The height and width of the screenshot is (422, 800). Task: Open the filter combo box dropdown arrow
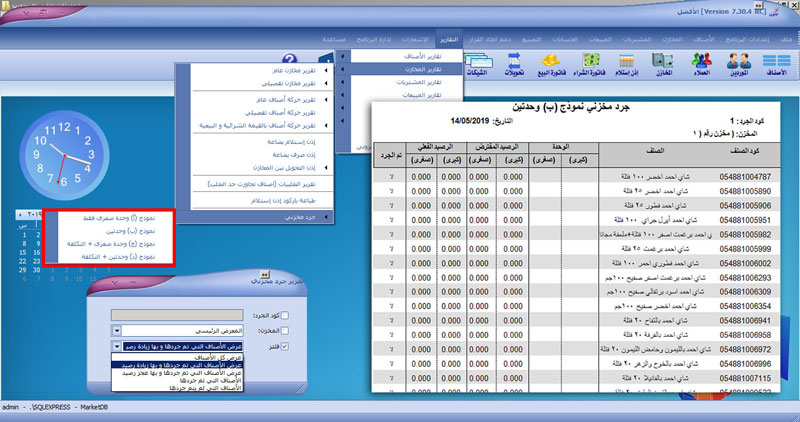point(117,346)
